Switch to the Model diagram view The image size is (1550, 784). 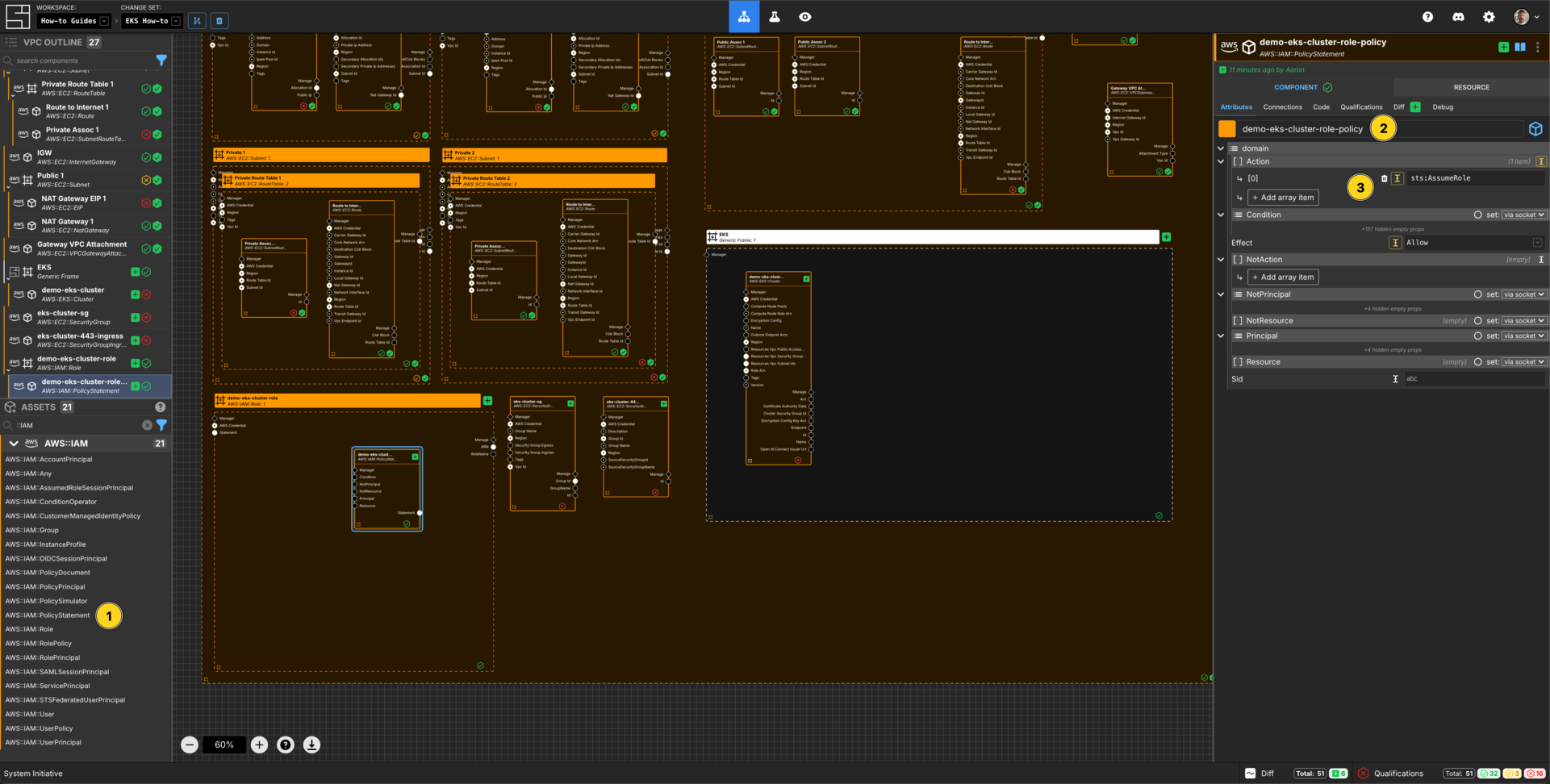(x=744, y=16)
